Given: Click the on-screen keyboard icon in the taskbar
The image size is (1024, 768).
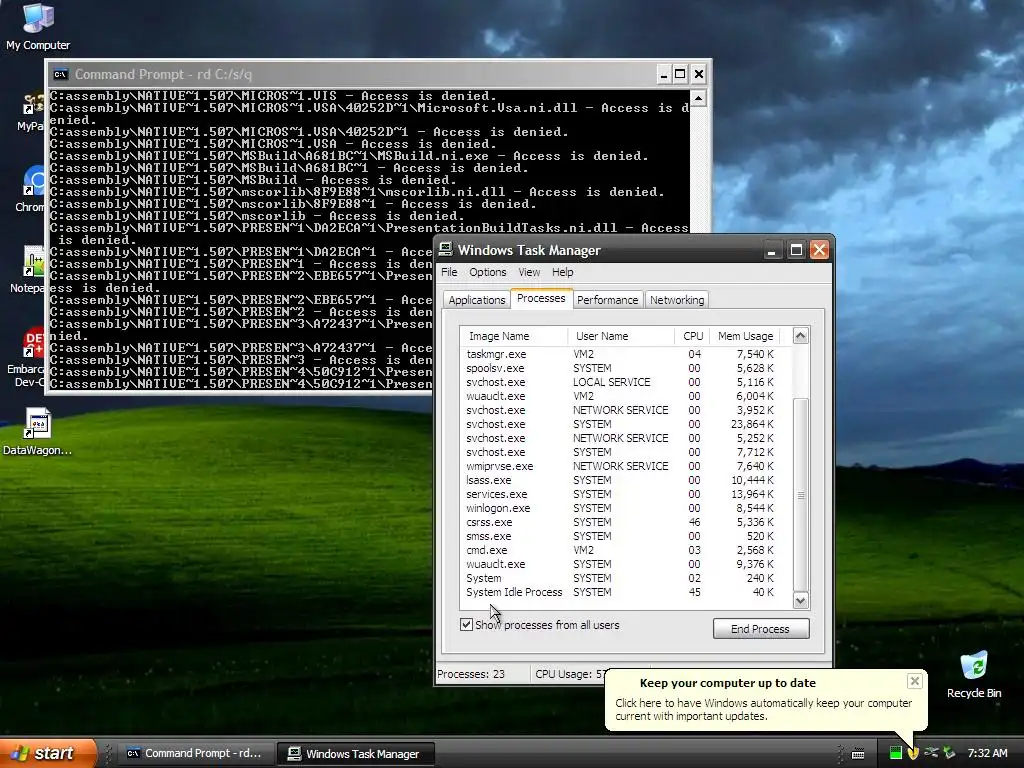Looking at the screenshot, I should click(858, 754).
